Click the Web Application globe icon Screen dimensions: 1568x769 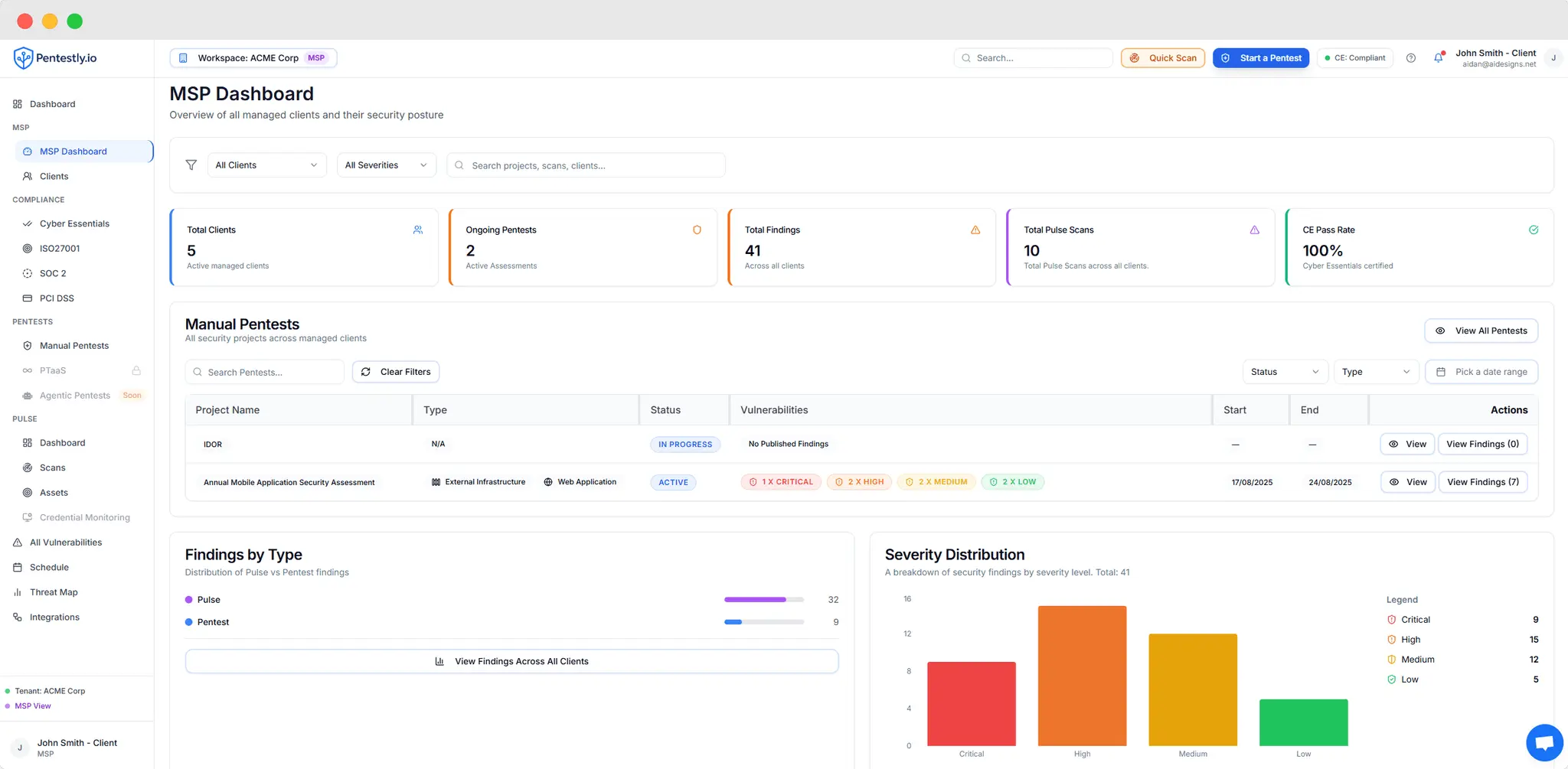point(548,482)
